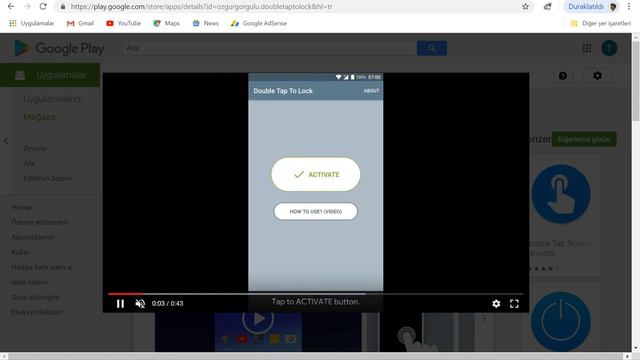This screenshot has height=360, width=640.
Task: Go forward in browser history
Action: (x=27, y=7)
